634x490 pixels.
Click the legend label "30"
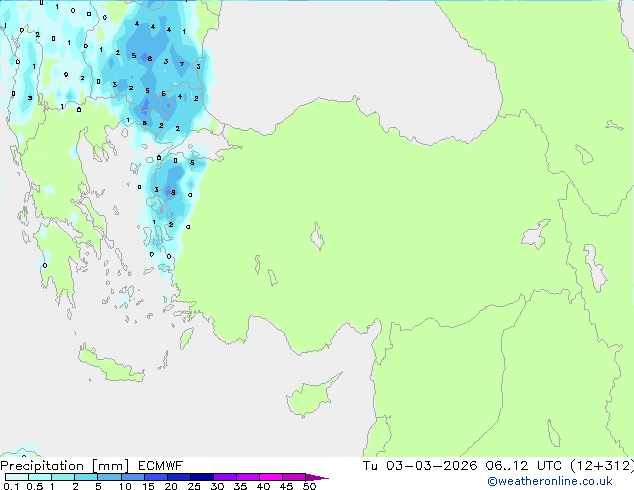[x=217, y=486]
